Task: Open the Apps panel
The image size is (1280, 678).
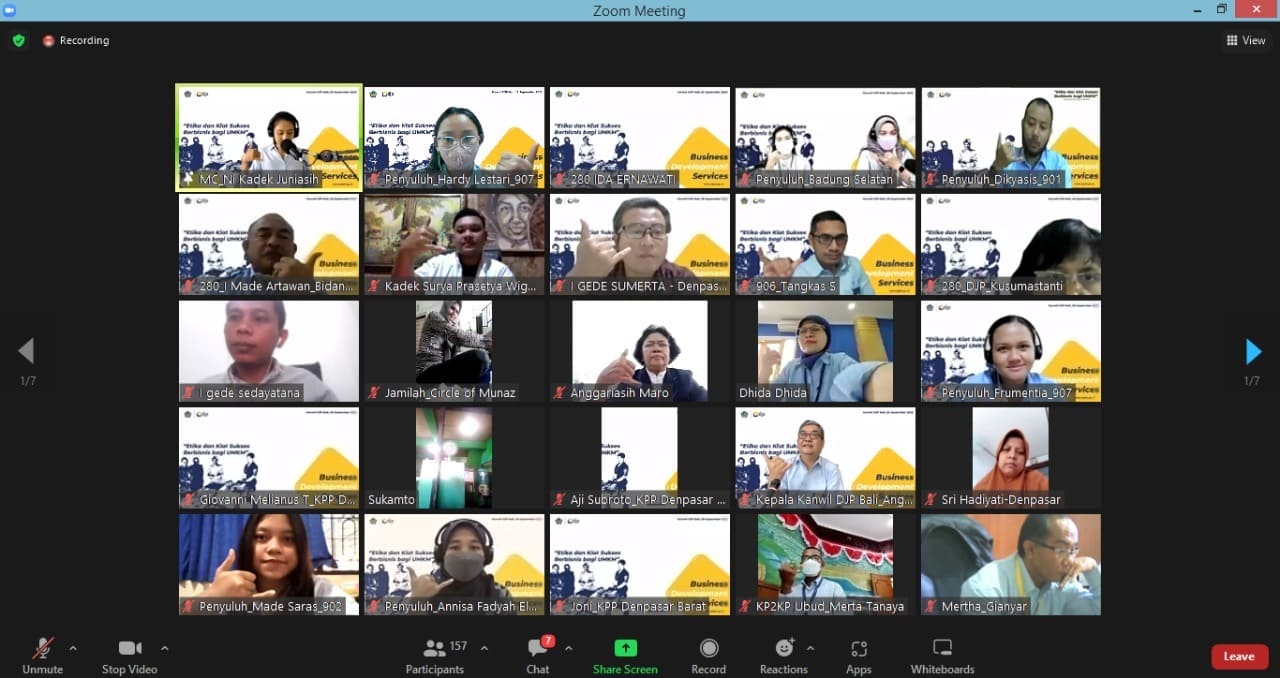Action: click(858, 655)
